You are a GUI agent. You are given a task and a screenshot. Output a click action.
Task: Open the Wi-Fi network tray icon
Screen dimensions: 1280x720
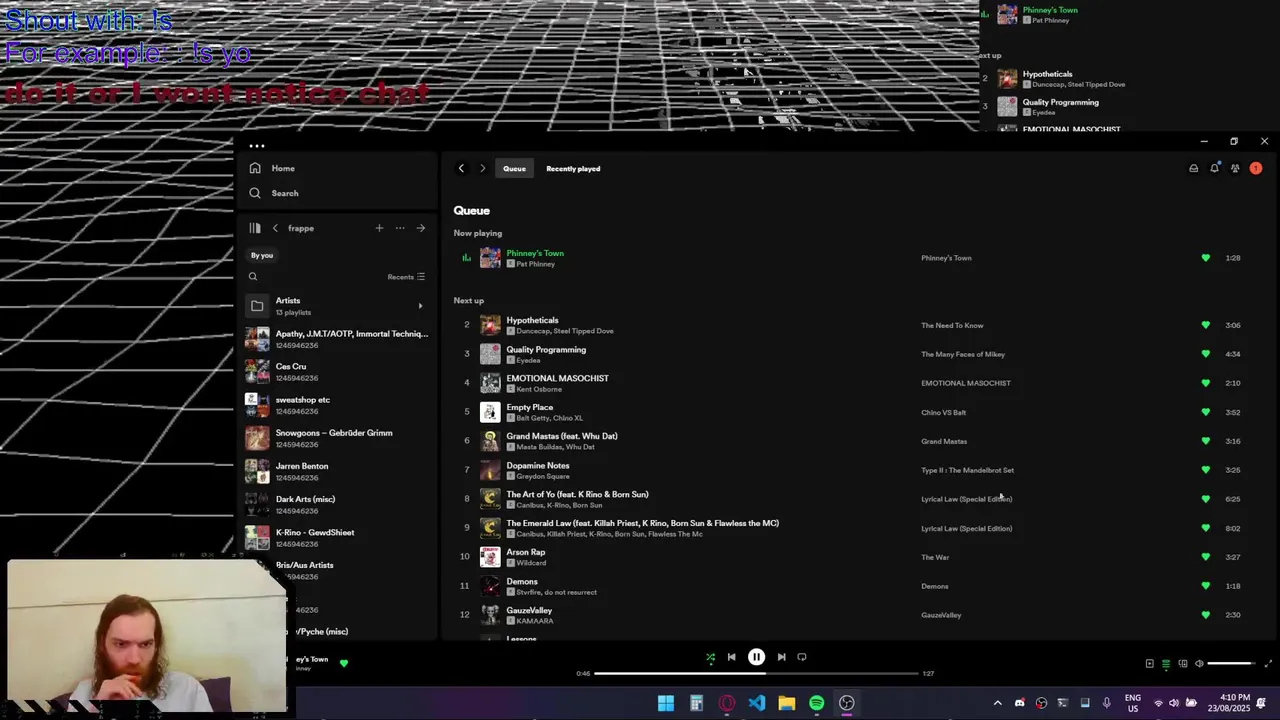(x=1159, y=703)
